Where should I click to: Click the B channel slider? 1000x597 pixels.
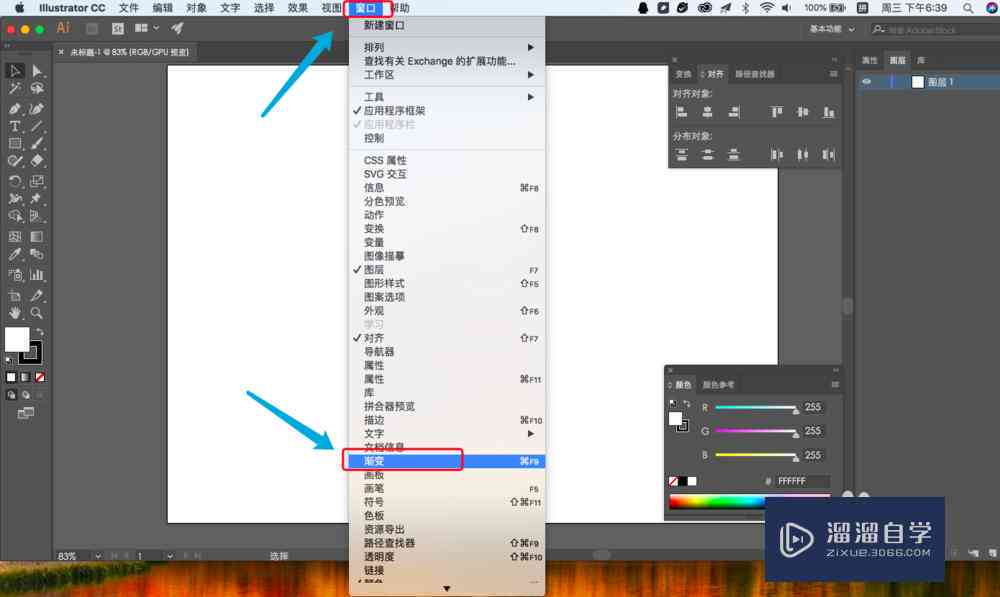click(756, 455)
